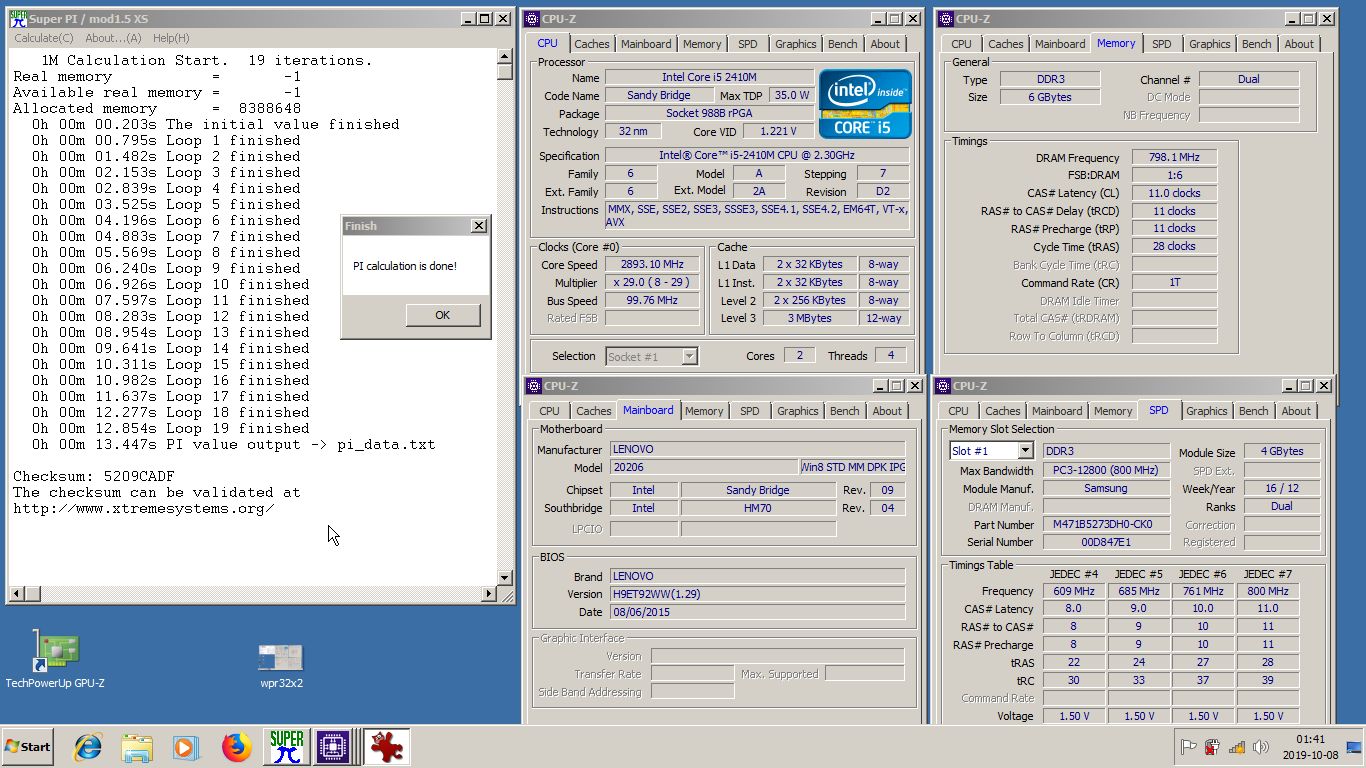The image size is (1366, 768).
Task: Click the power/battery tray icon
Action: coord(1212,747)
